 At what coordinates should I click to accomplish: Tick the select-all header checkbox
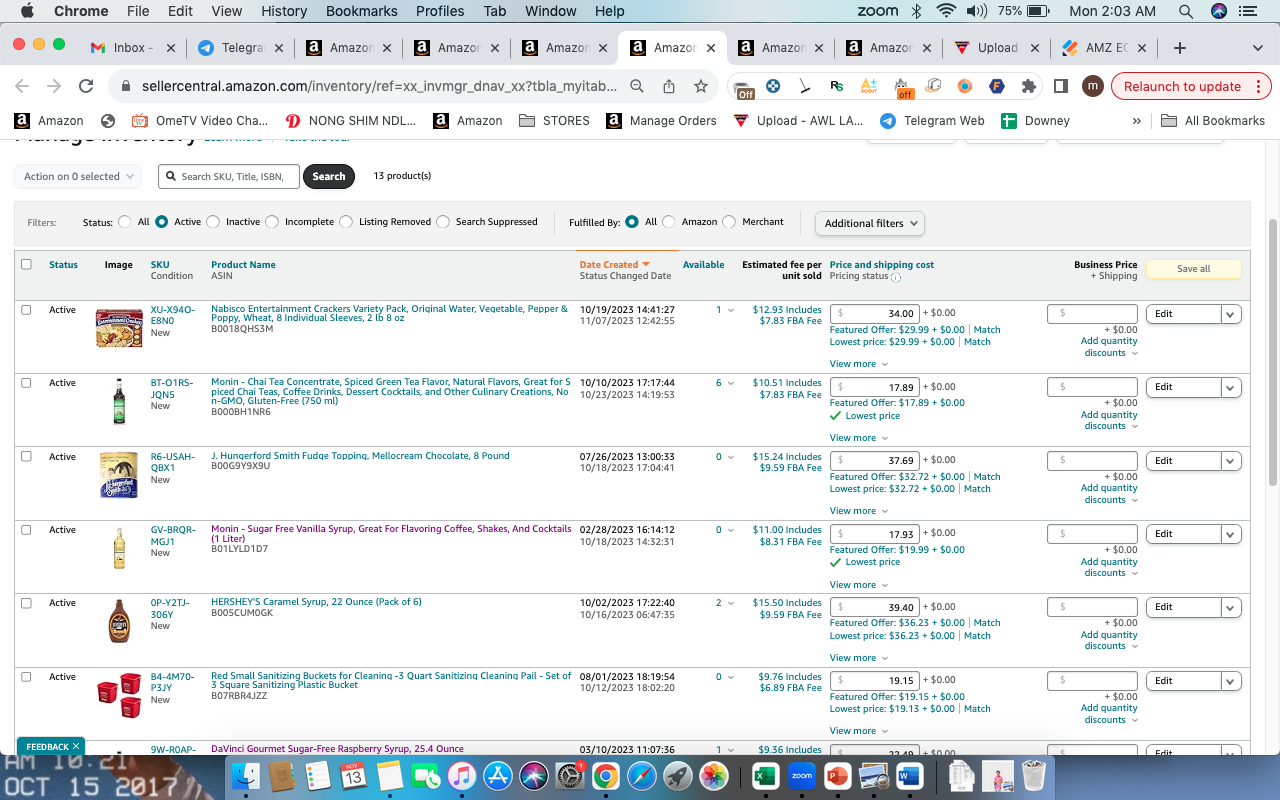coord(26,264)
